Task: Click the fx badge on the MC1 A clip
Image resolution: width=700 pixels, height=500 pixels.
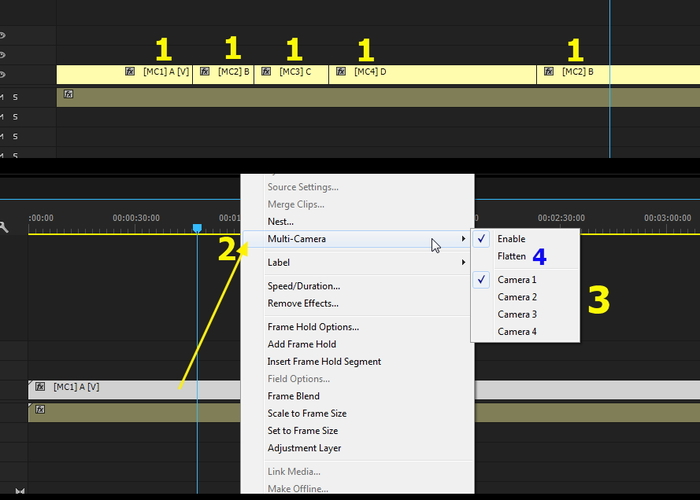Action: click(130, 72)
